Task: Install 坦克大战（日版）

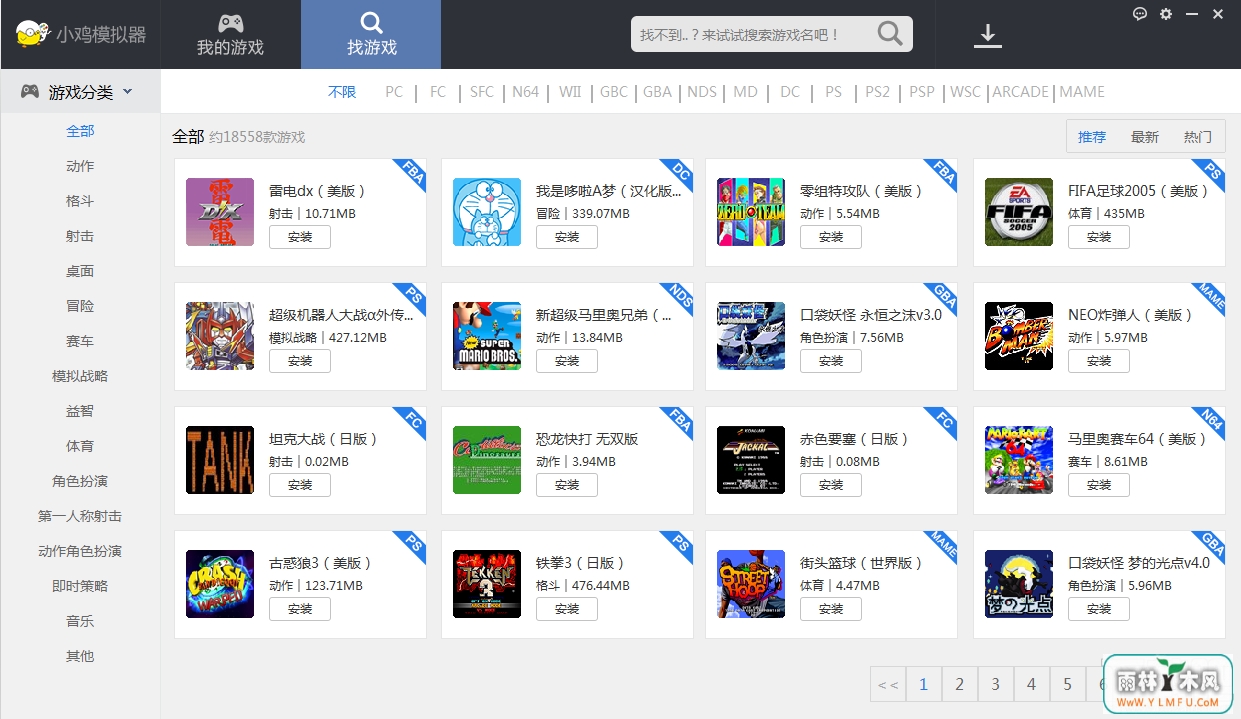Action: pos(300,485)
